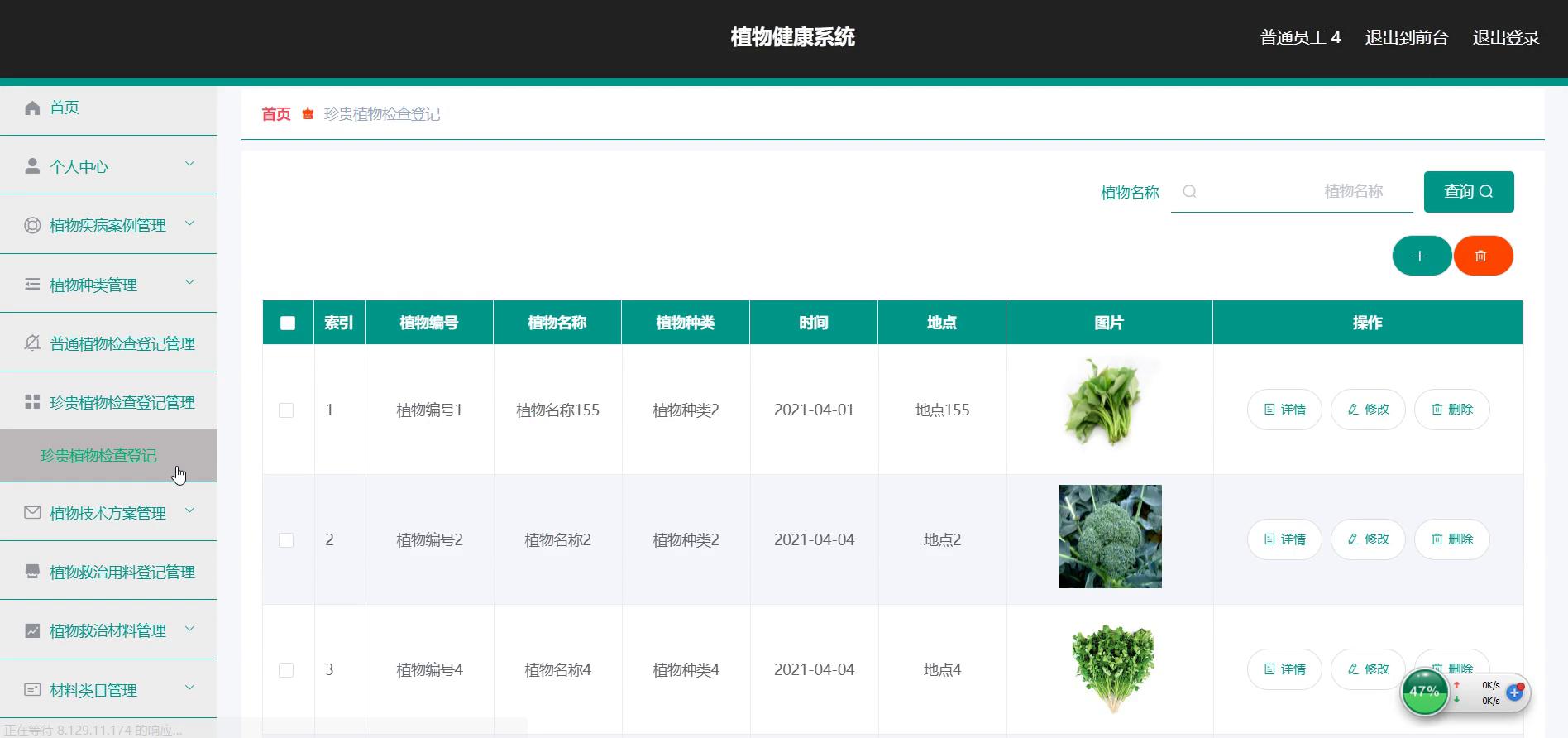
Task: Open 植物救治用料登记管理 in sidebar
Action: click(x=122, y=572)
